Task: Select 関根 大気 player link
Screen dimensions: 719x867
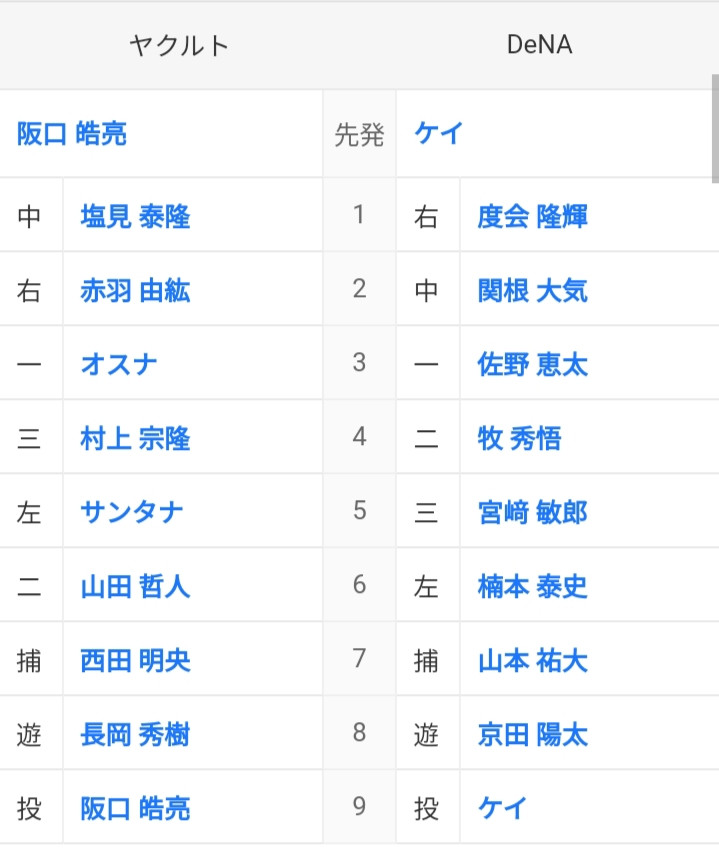Action: [x=533, y=290]
